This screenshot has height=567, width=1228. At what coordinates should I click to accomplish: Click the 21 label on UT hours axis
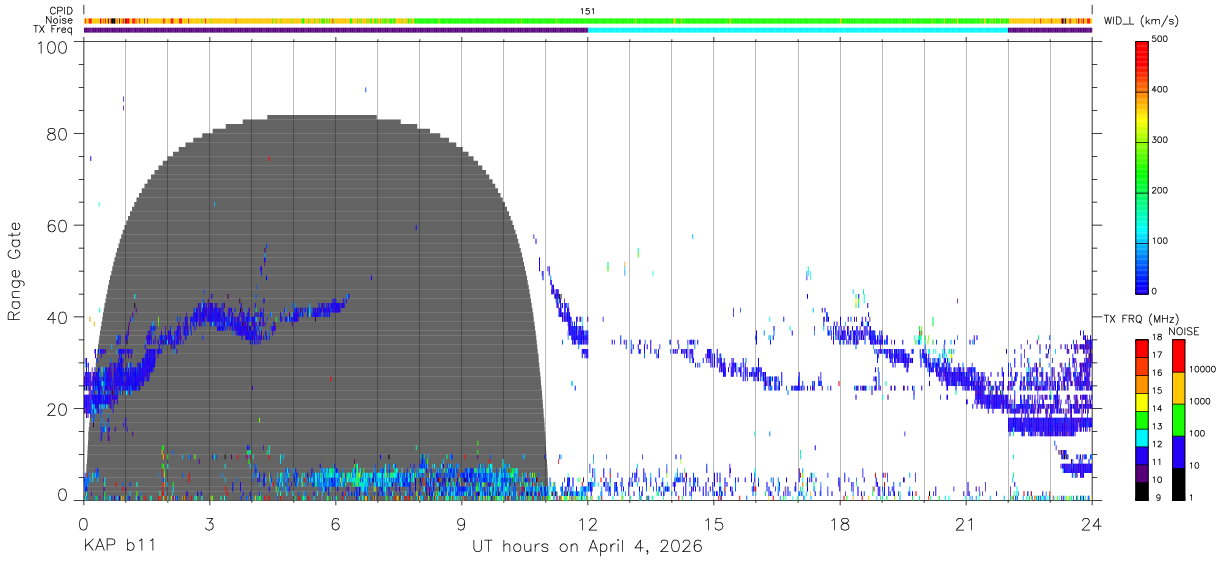pyautogui.click(x=966, y=523)
